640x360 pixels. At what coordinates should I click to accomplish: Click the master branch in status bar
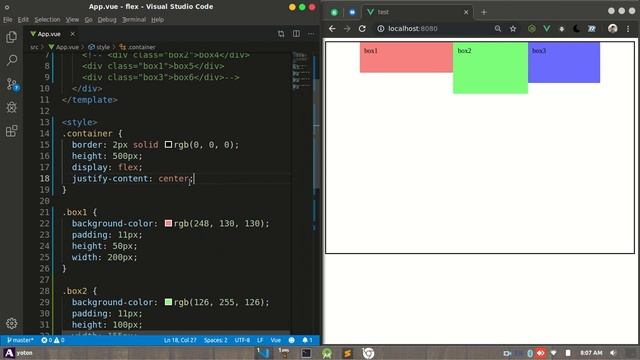20,340
